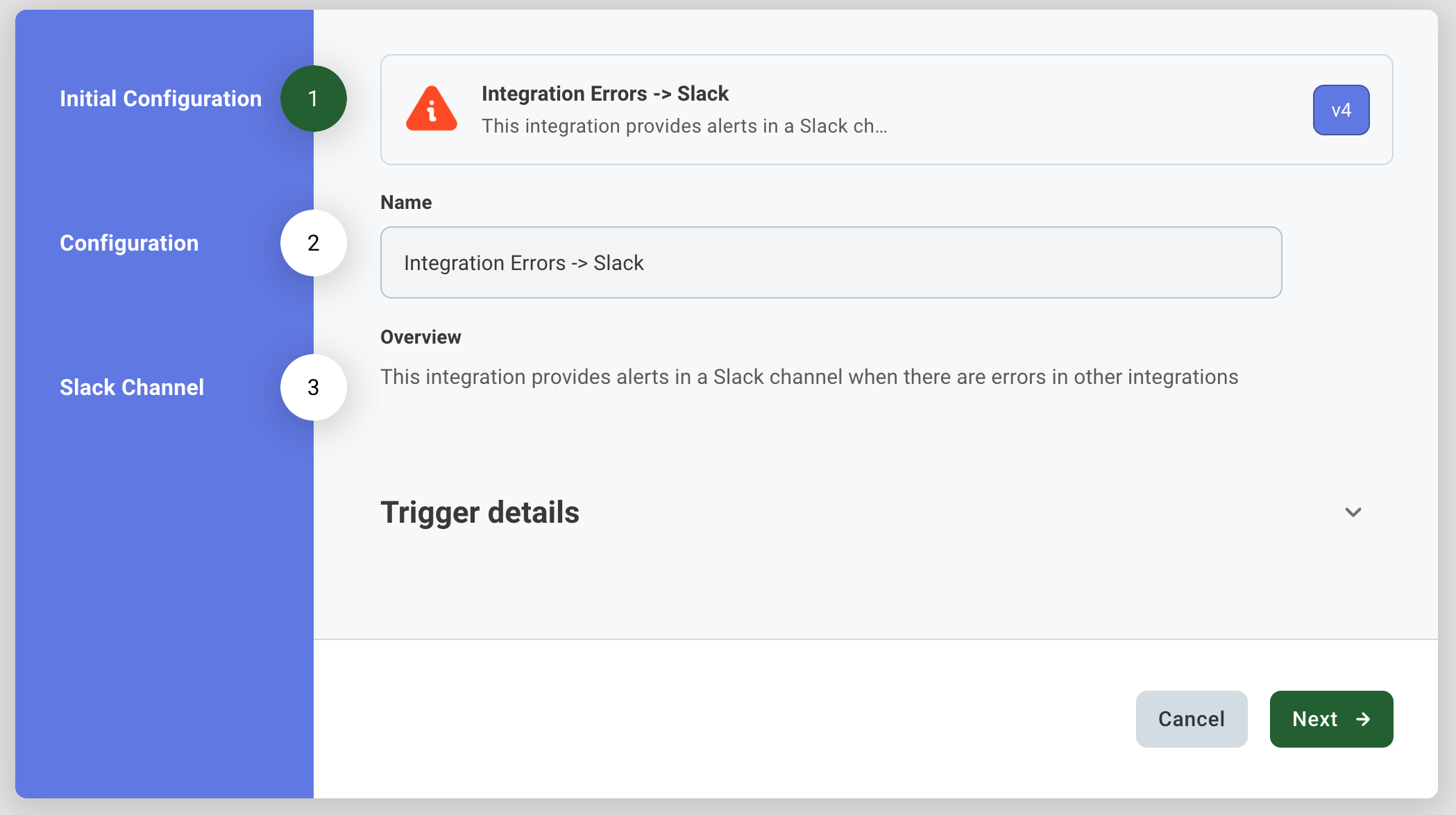
Task: Open the Slack Channel step label
Action: [x=132, y=387]
